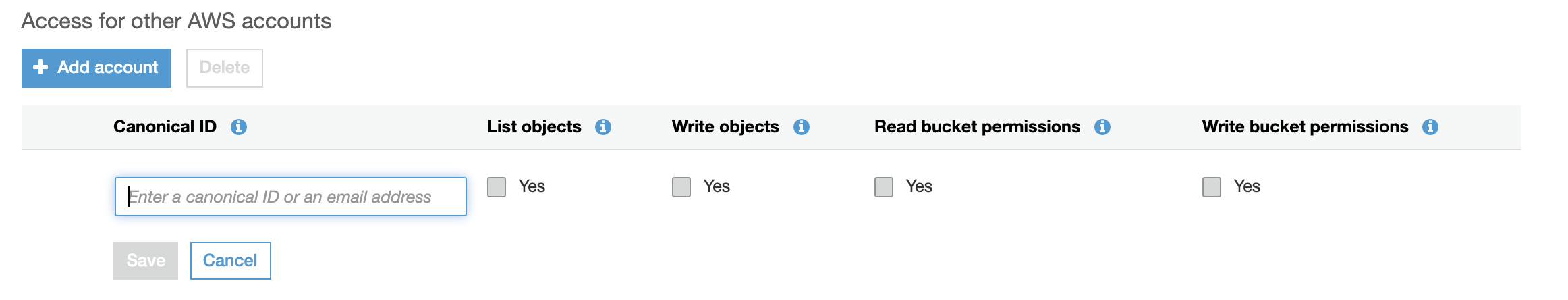Screen dimensions: 1568x300
Task: Show info for Write objects column
Action: [x=802, y=127]
